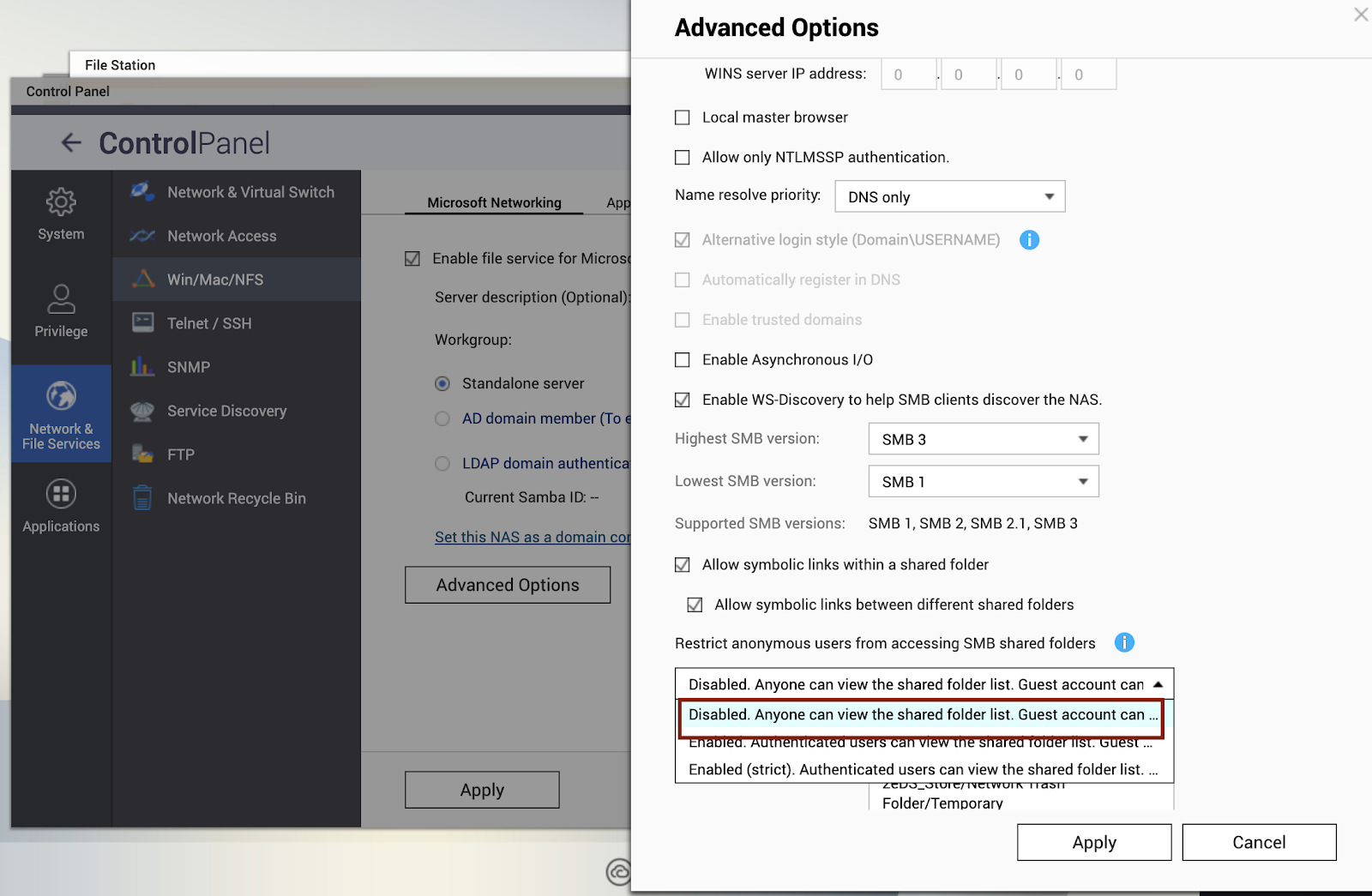Uncheck Enable WS-Discovery for SMB clients
The width and height of the screenshot is (1372, 896).
pyautogui.click(x=682, y=400)
